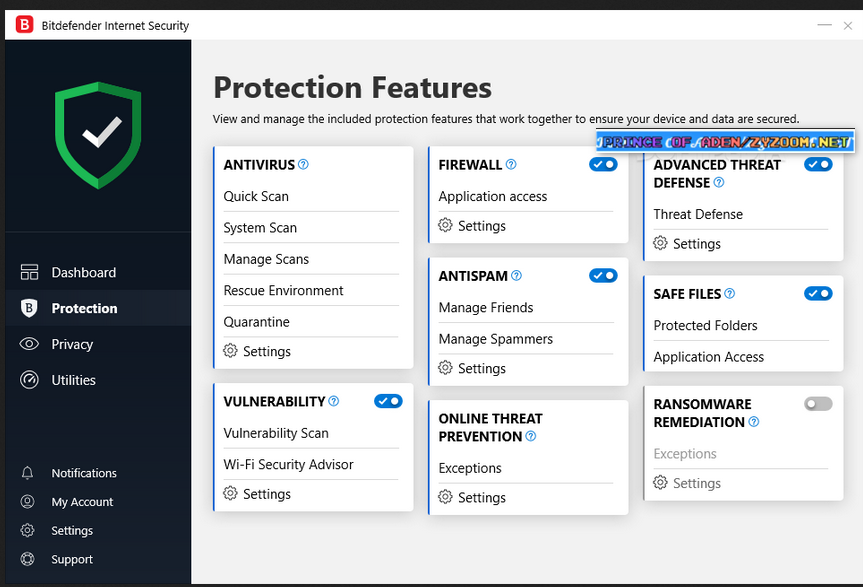Click gear icon in Online Threat Prevention card
This screenshot has height=587, width=863.
445,497
